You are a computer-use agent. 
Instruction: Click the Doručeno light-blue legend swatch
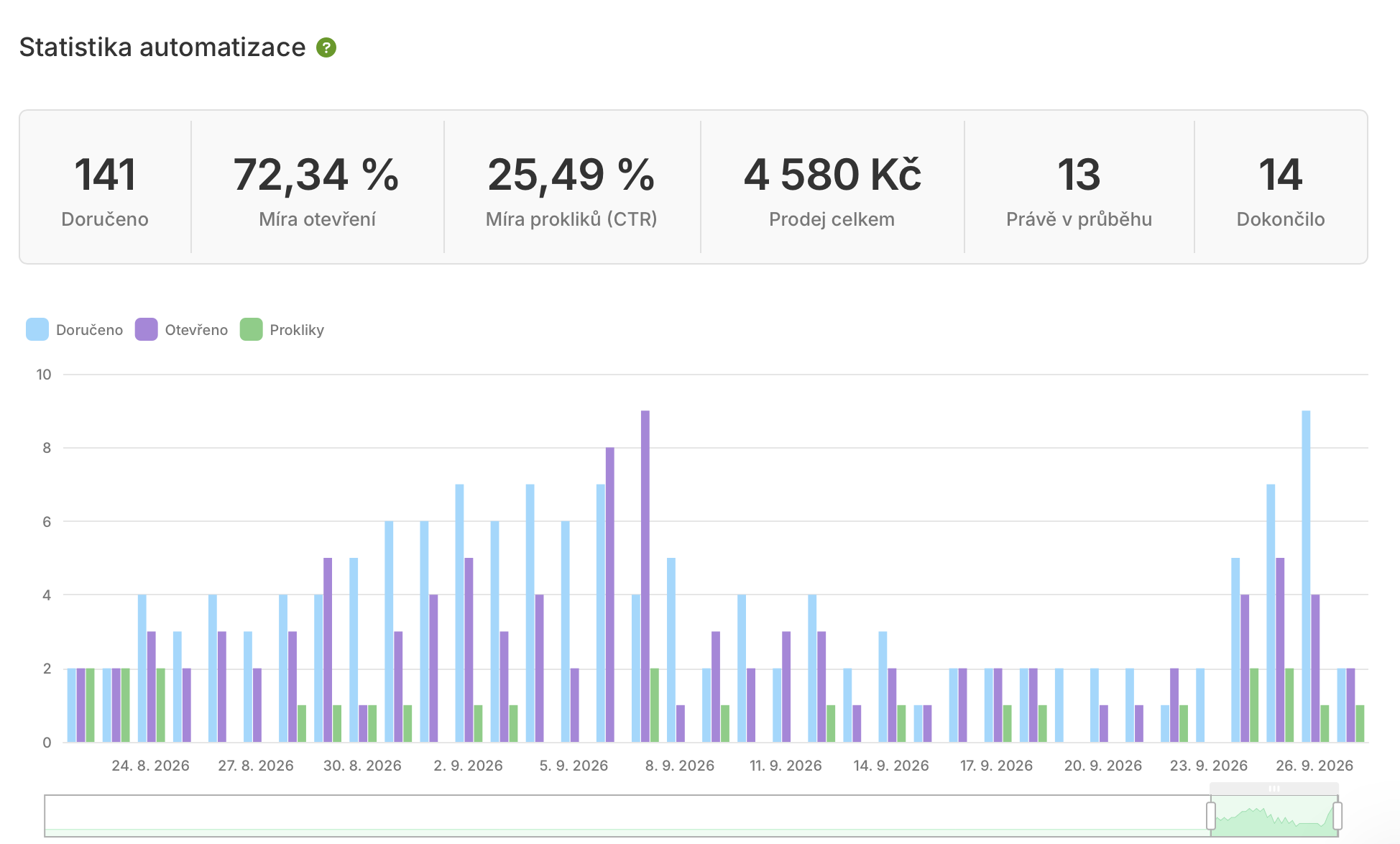click(x=37, y=329)
